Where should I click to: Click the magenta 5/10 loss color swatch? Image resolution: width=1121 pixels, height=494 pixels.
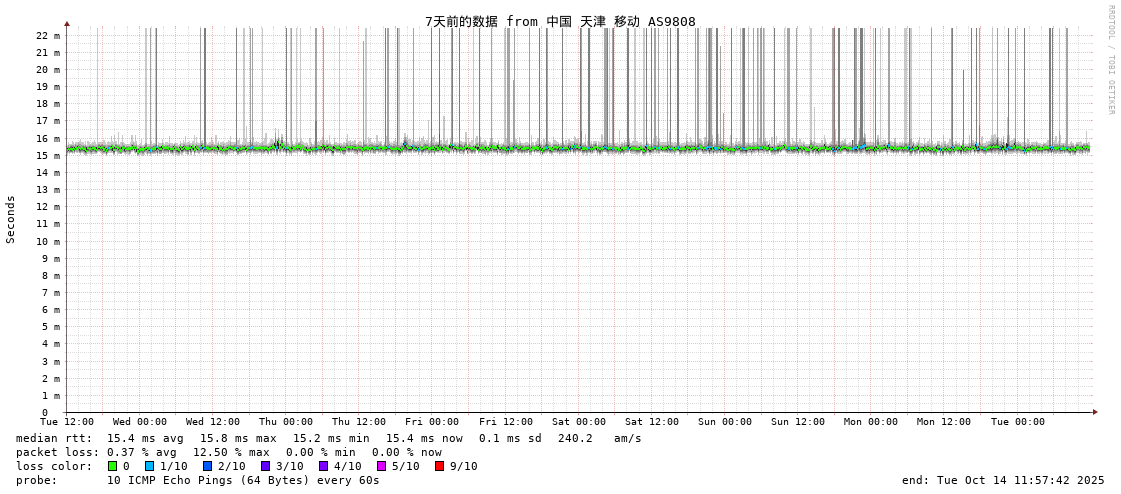(381, 466)
